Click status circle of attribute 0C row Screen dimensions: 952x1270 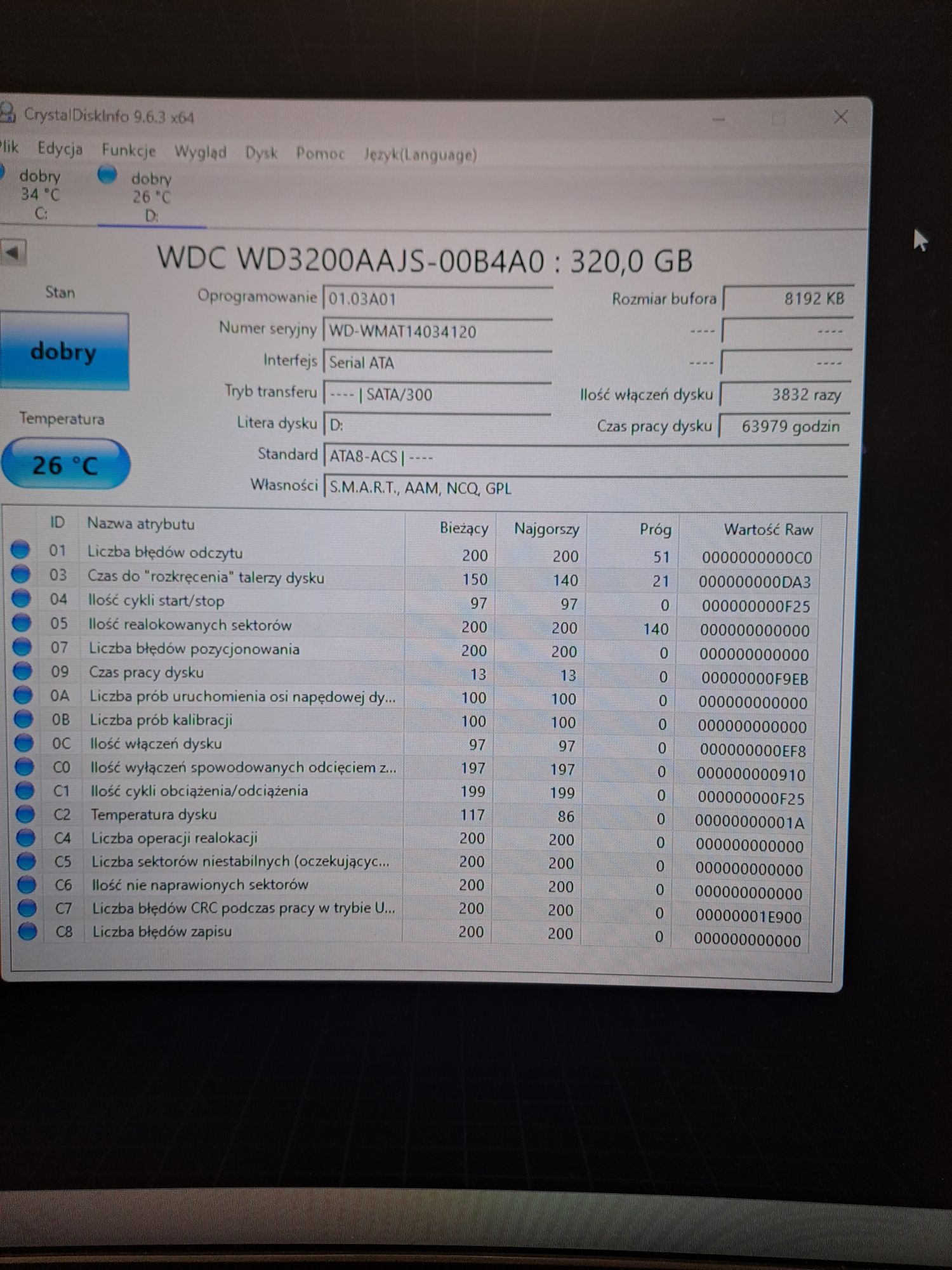click(23, 742)
